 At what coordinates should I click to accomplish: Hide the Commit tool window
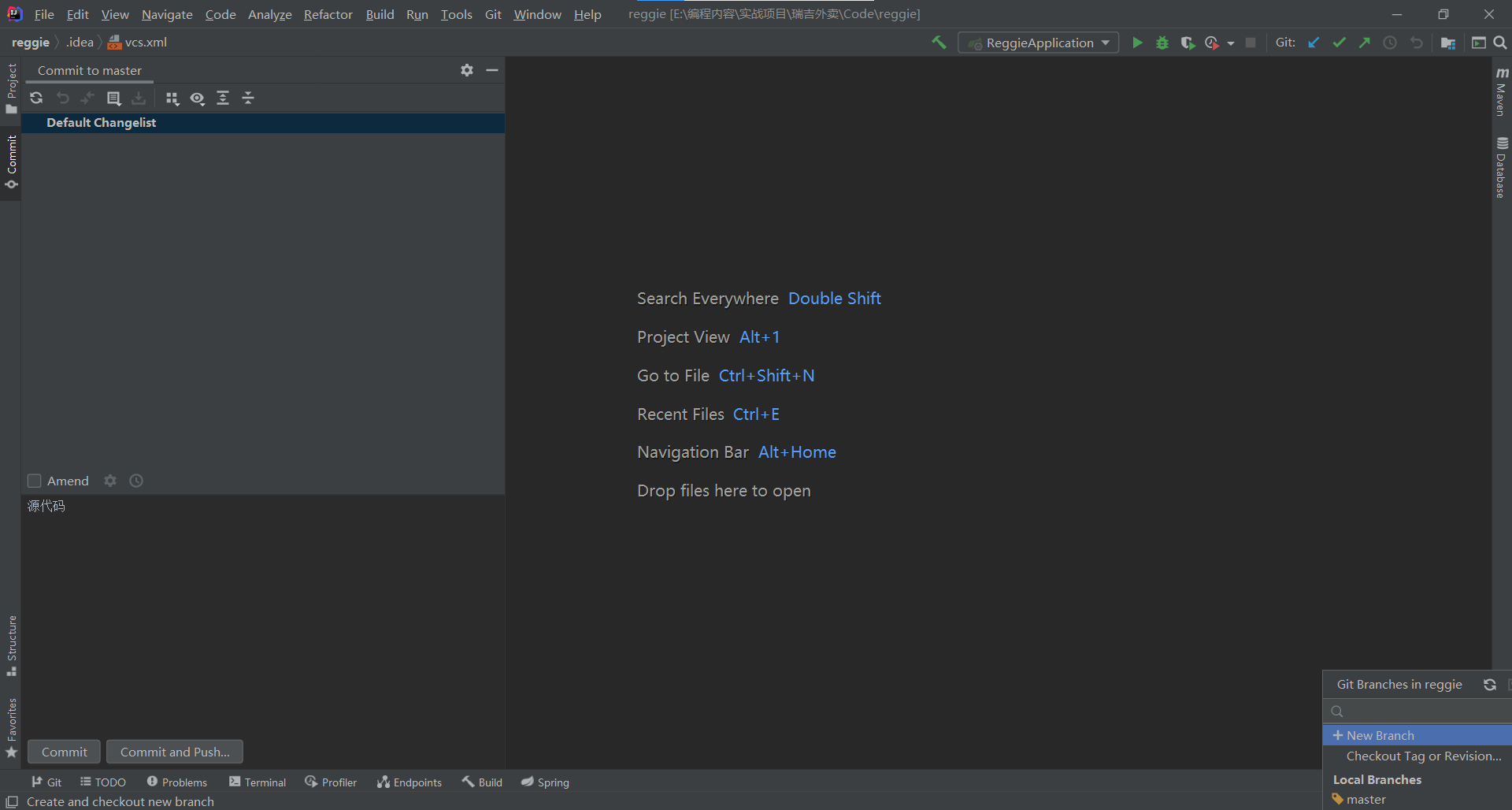tap(492, 70)
